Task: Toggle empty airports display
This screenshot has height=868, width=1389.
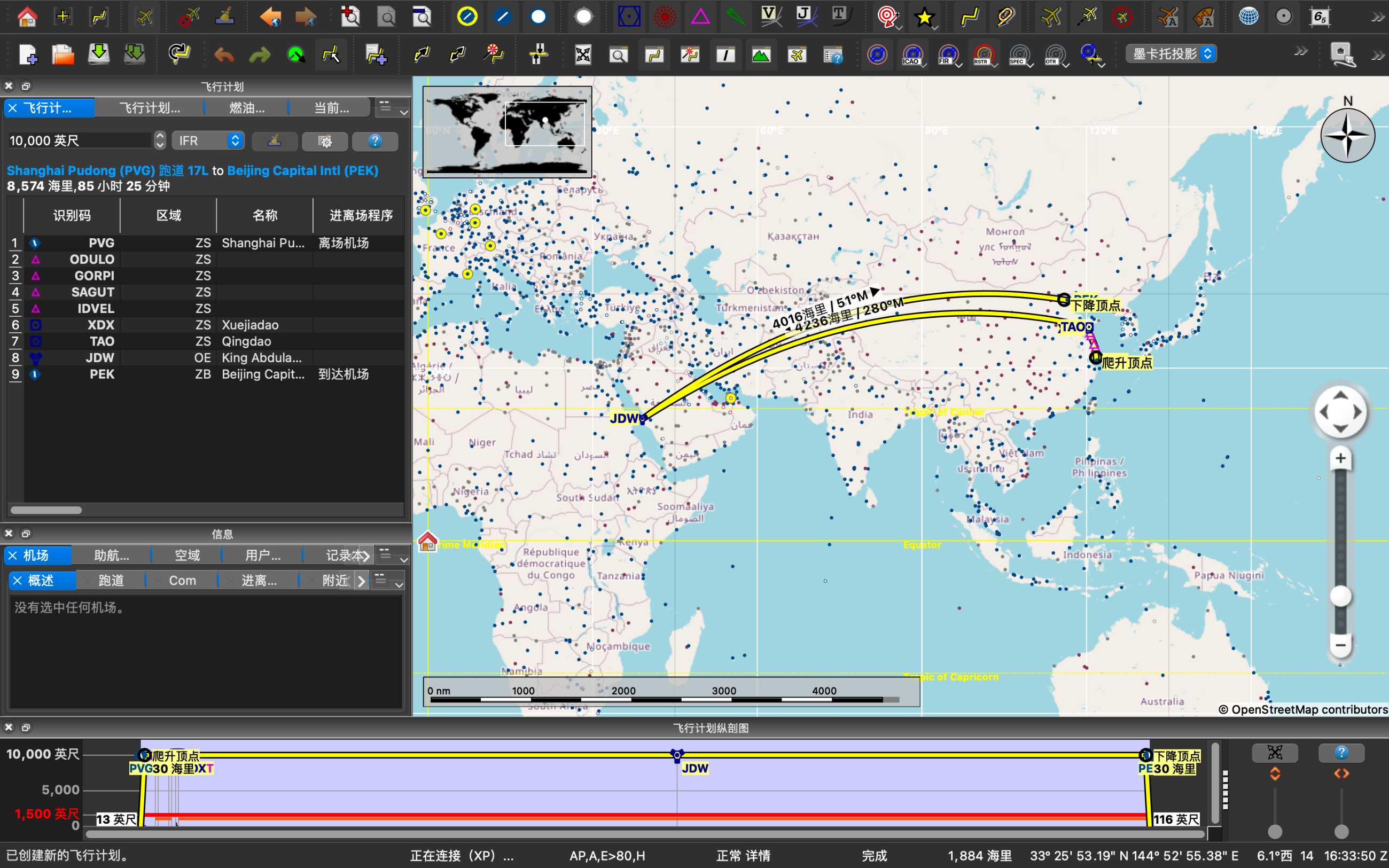Action: click(583, 17)
